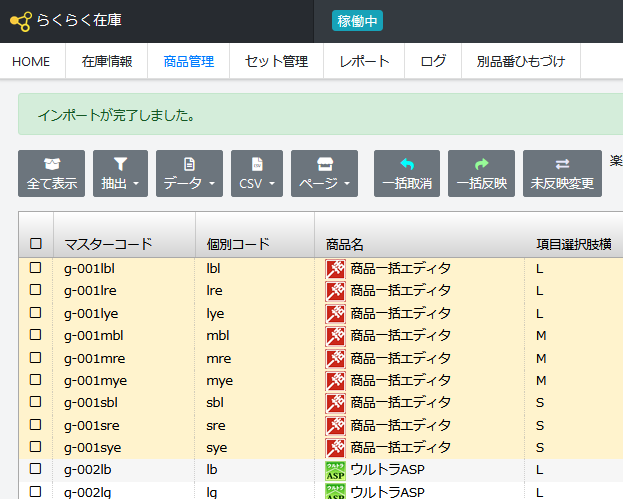Check the g-001mye row checkbox
Viewport: 623px width, 499px height.
[36, 379]
